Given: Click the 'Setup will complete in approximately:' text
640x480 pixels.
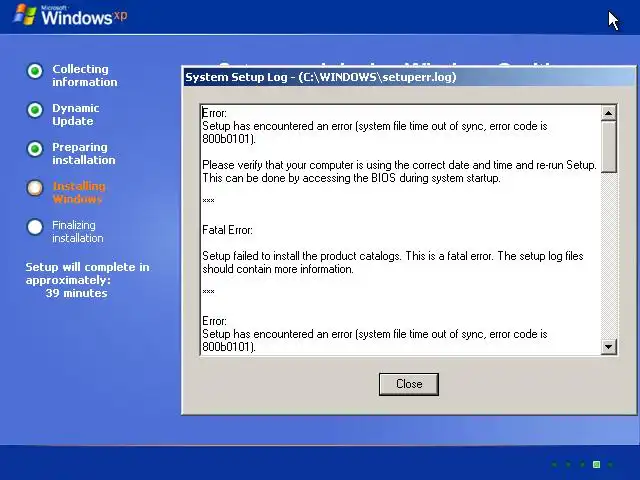Looking at the screenshot, I should pyautogui.click(x=87, y=273).
